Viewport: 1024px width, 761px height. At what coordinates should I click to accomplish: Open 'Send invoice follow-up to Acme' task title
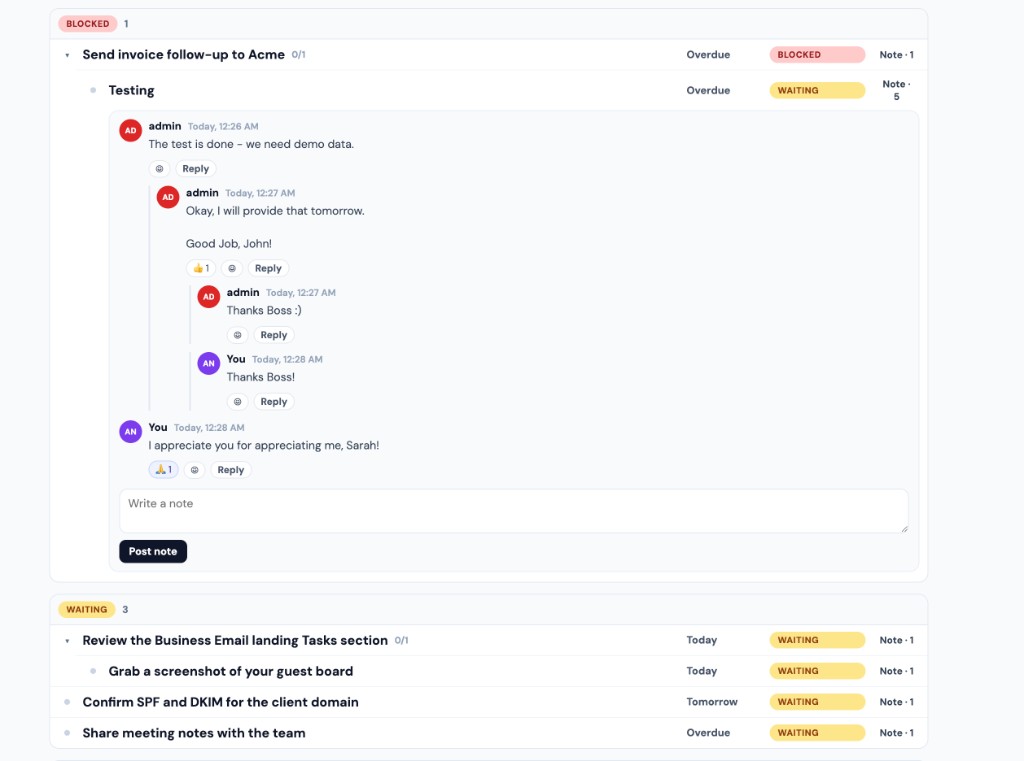pos(184,55)
